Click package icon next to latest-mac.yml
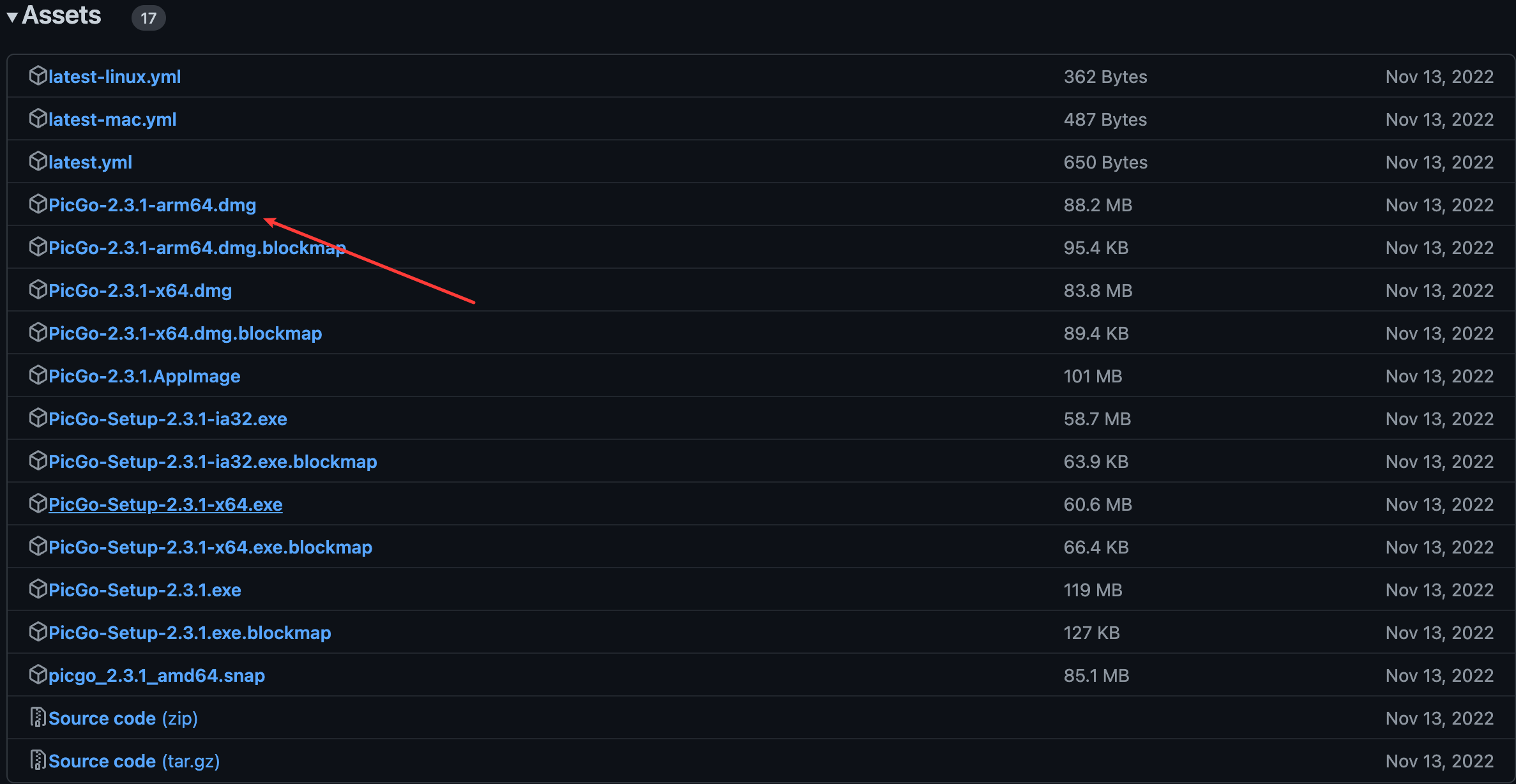This screenshot has height=784, width=1516. tap(38, 119)
